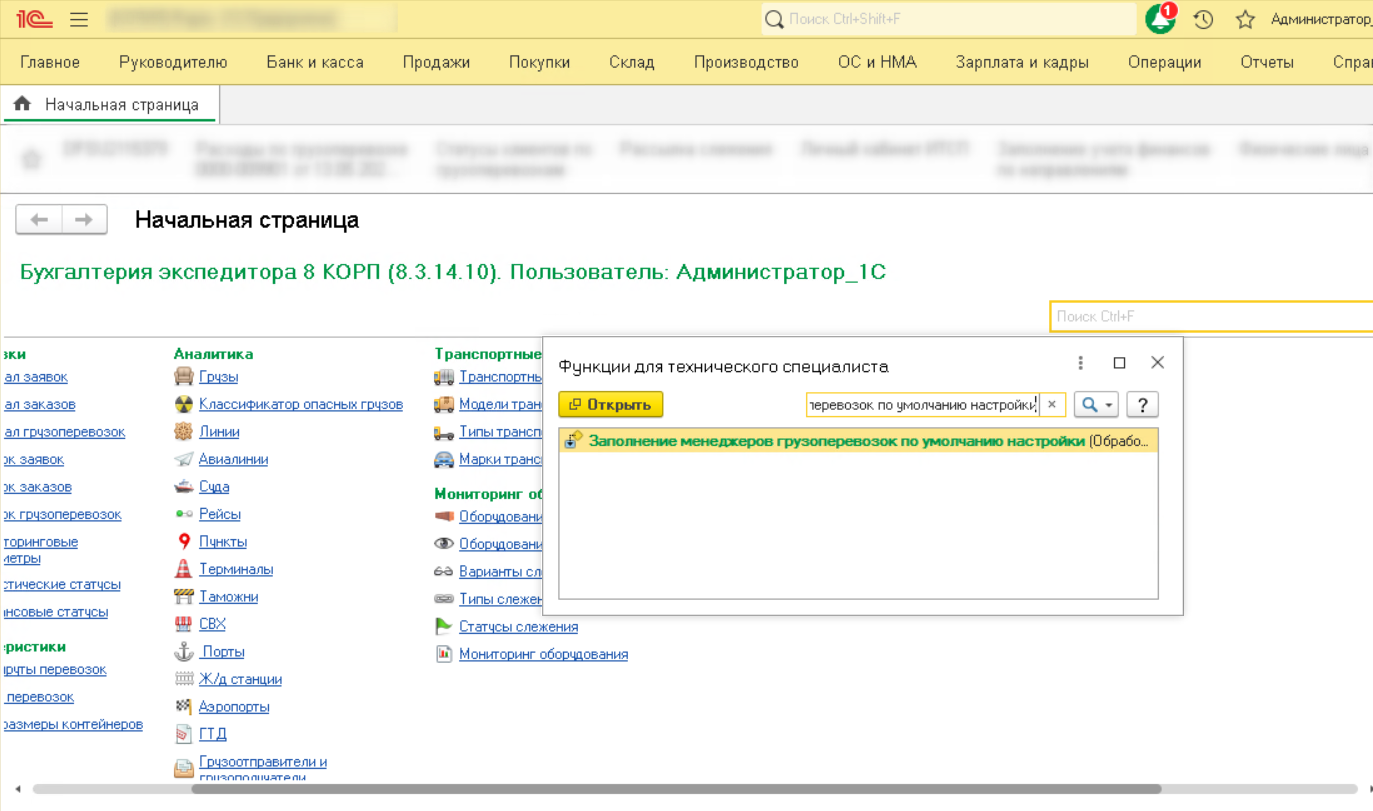
Task: Click the forward navigation arrow
Action: 85,220
